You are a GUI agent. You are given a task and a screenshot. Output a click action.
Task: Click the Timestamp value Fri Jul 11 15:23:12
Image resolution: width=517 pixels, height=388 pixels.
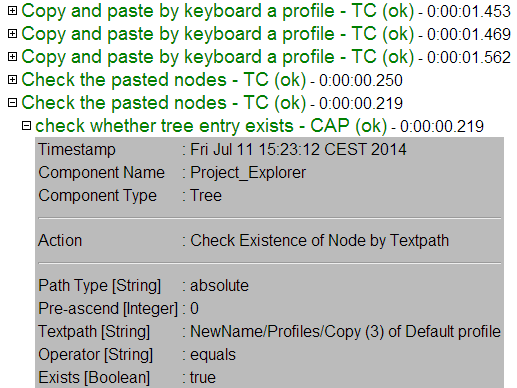(298, 149)
